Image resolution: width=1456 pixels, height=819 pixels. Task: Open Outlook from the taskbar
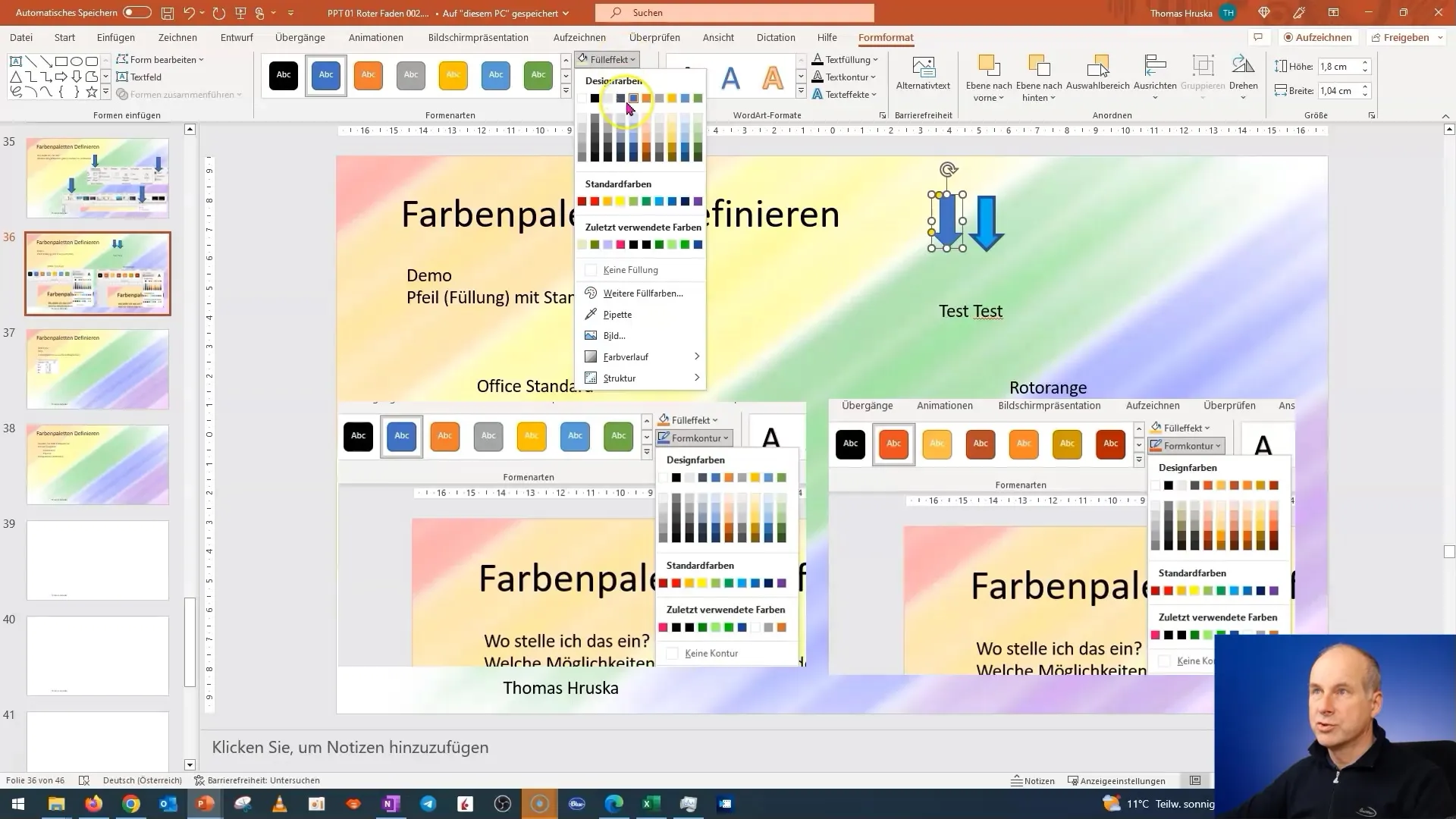(x=168, y=804)
